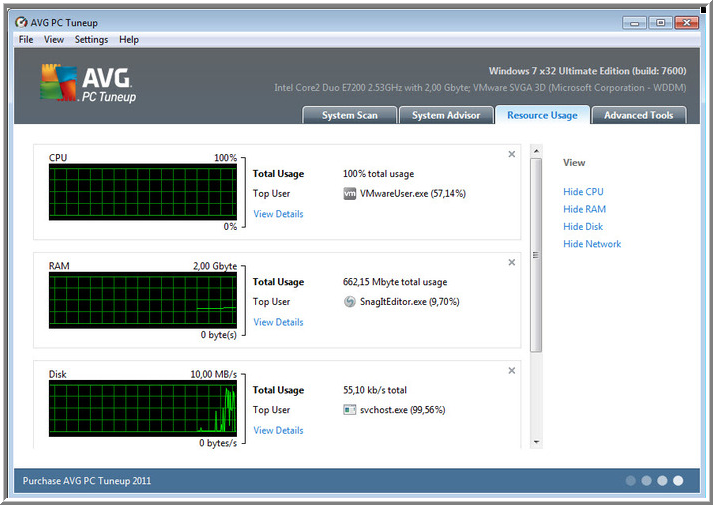The image size is (713, 505).
Task: Click the svchost.exe process icon
Action: click(349, 410)
